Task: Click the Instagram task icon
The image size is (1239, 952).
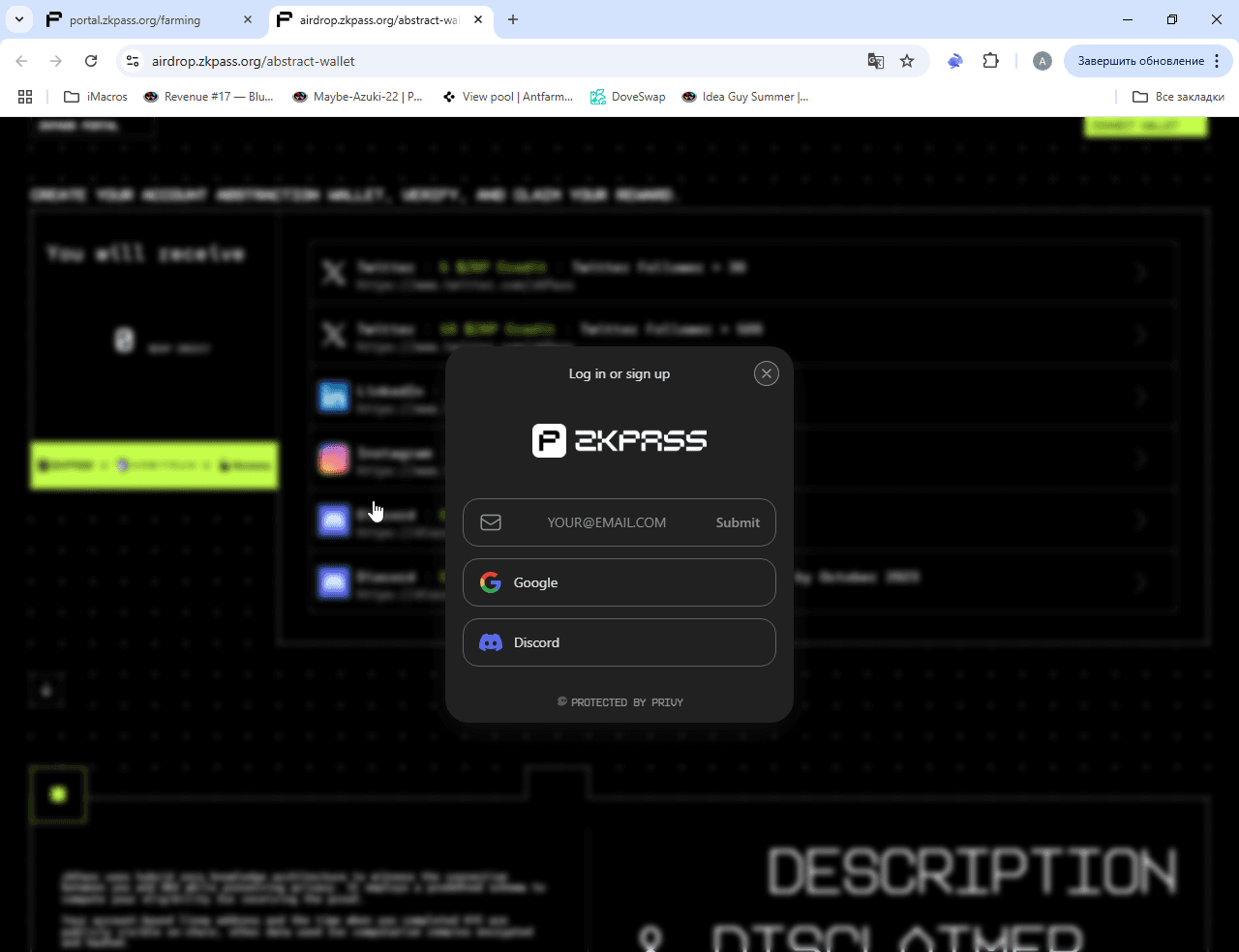Action: [334, 459]
